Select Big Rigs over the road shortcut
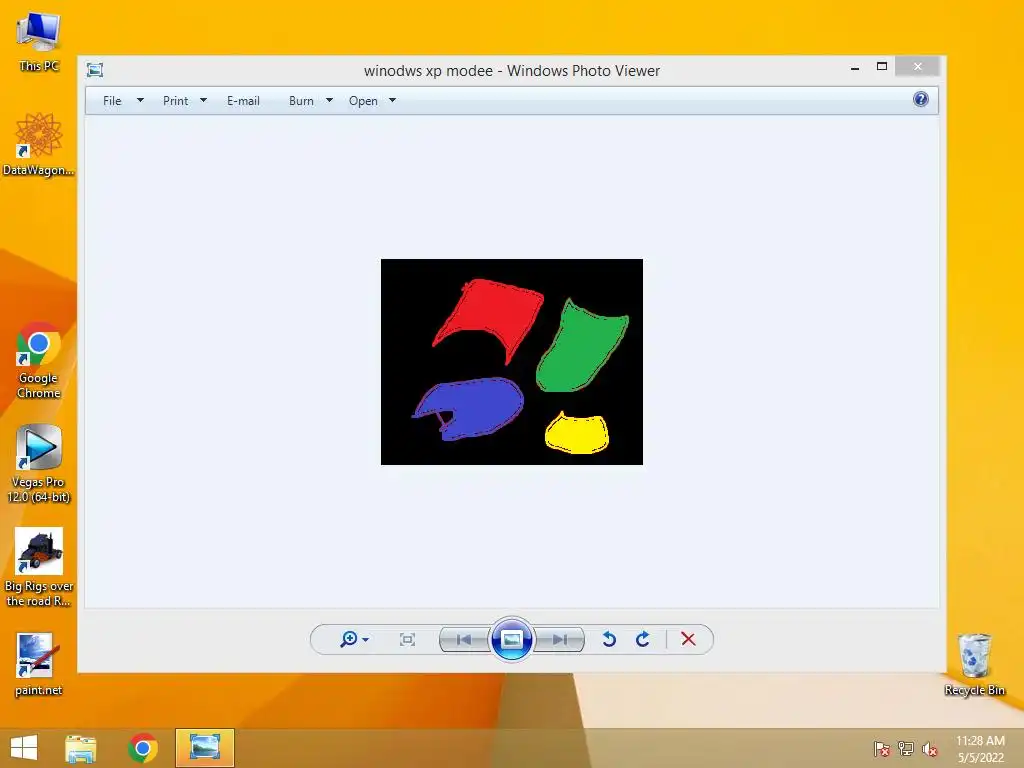Viewport: 1024px width, 768px height. (39, 568)
